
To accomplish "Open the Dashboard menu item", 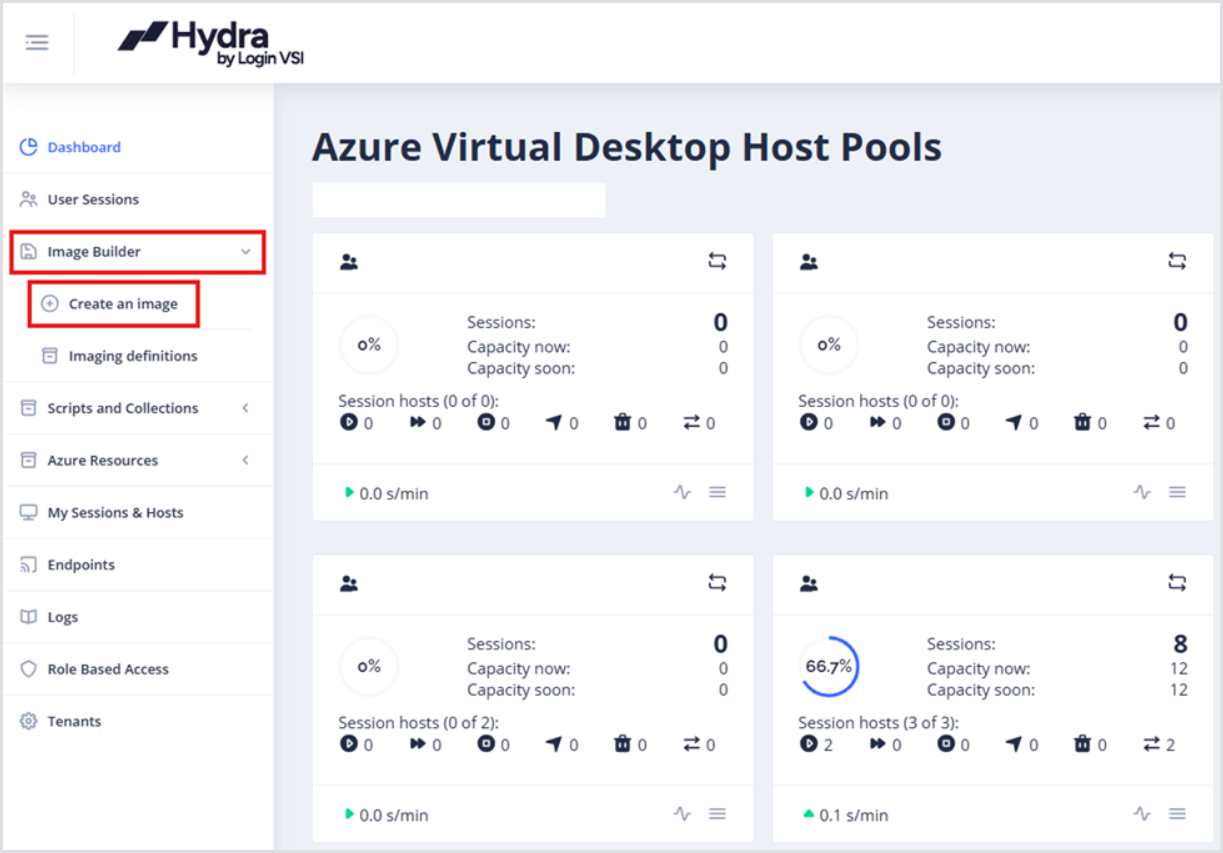I will point(84,147).
